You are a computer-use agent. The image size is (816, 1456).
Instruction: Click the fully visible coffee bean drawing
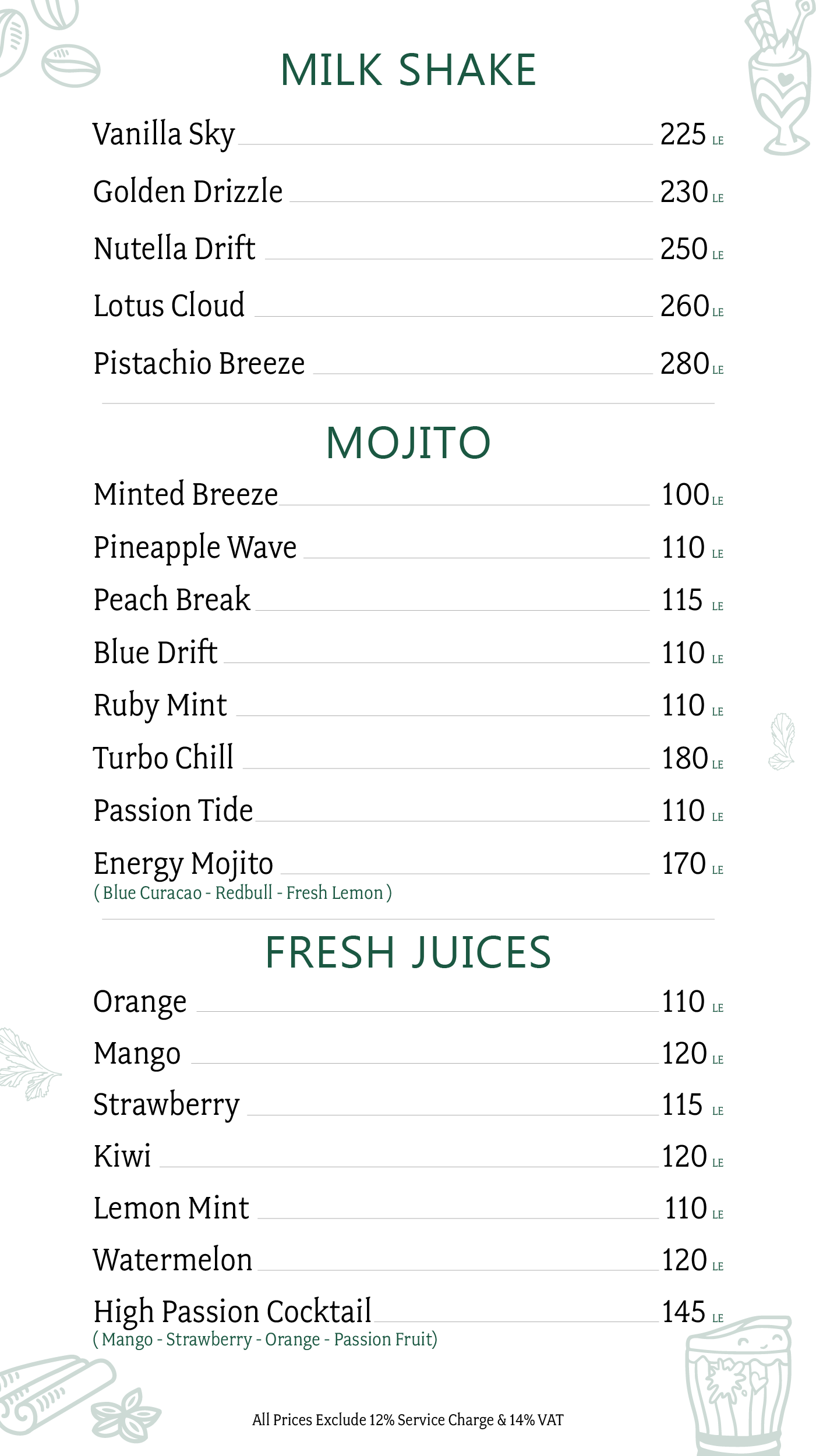click(x=70, y=66)
